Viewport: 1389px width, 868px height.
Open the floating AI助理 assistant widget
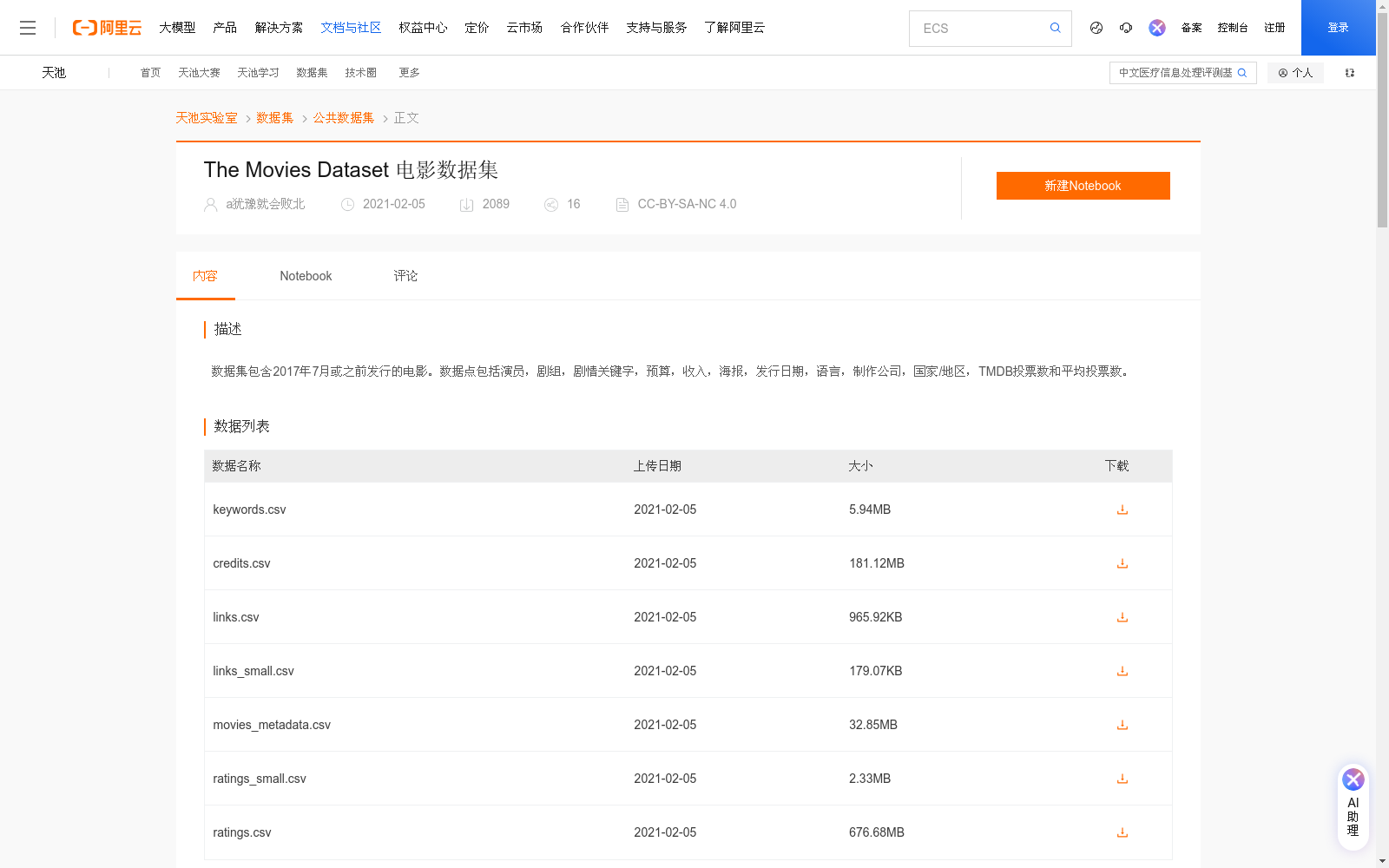[1353, 806]
